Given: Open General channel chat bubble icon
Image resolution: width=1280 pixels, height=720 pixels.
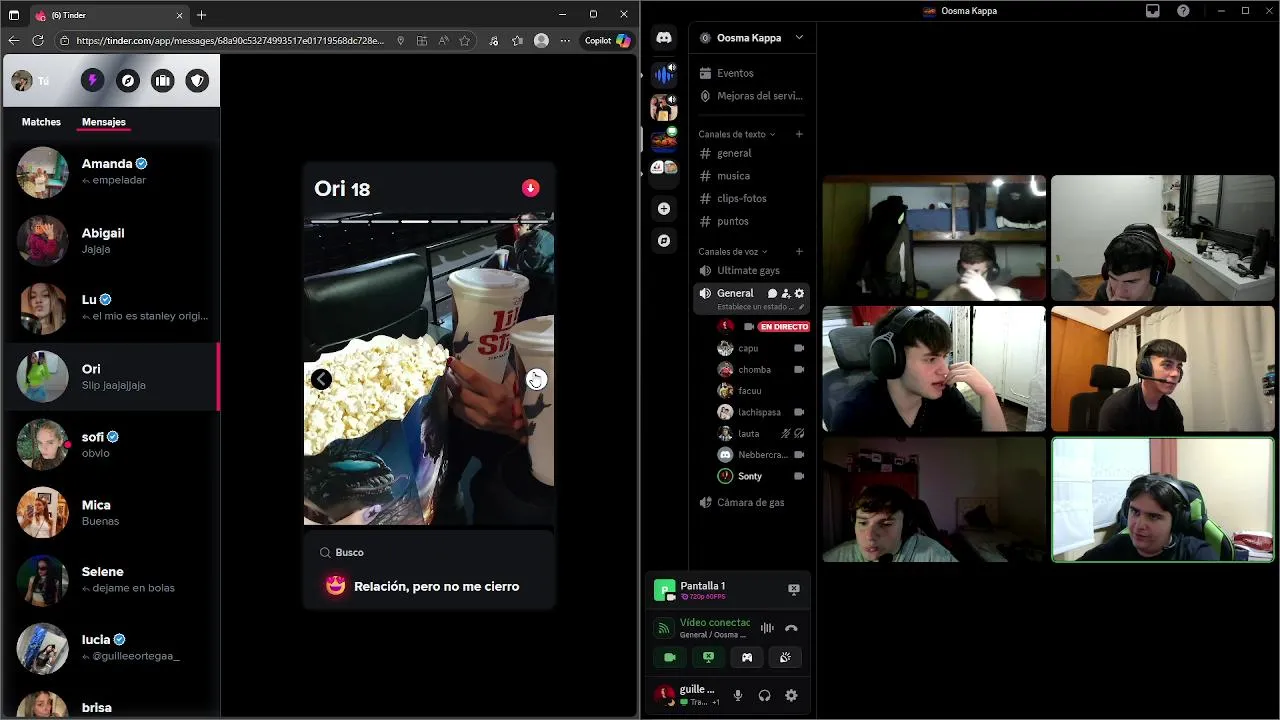Looking at the screenshot, I should 772,294.
